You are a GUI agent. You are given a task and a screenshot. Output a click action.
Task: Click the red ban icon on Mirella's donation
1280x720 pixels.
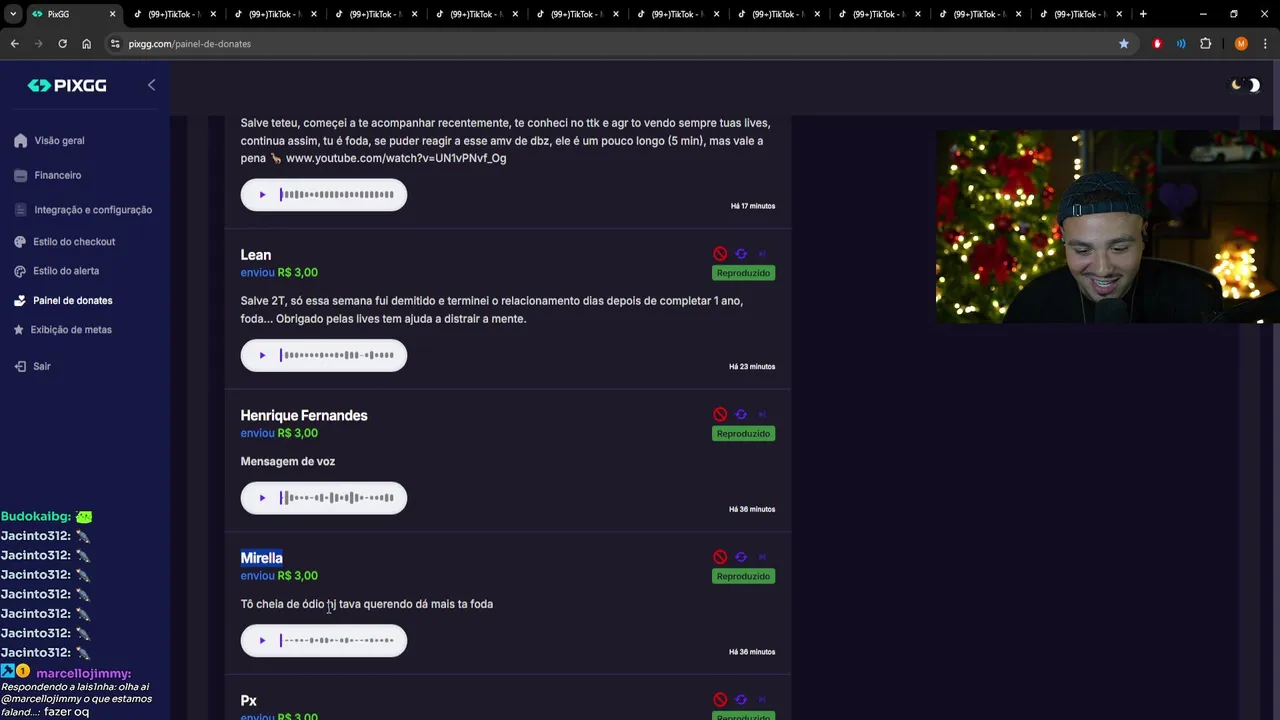tap(720, 557)
